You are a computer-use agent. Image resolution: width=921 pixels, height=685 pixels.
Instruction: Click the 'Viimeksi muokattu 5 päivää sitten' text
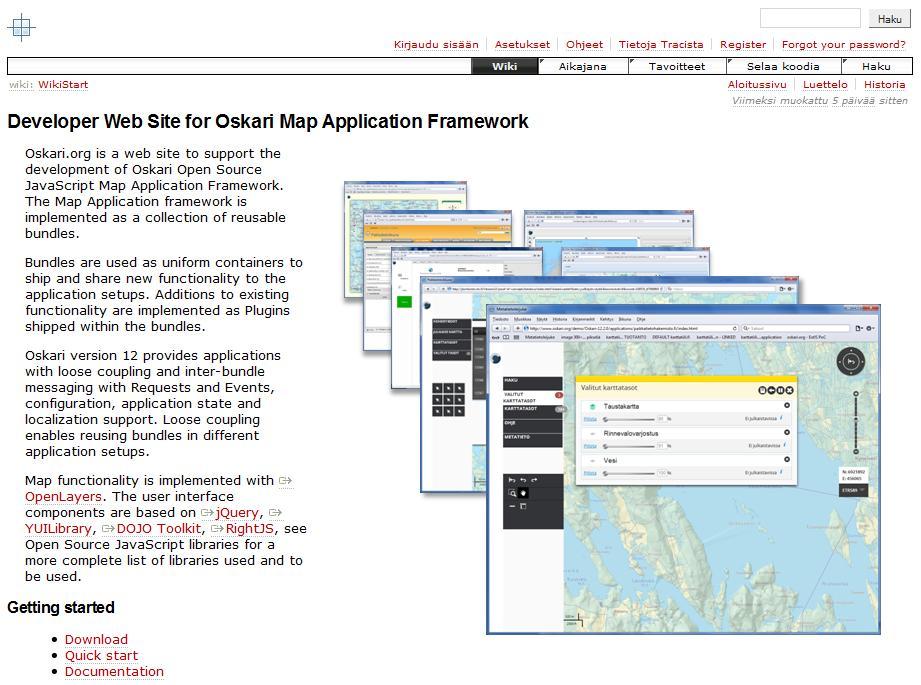click(x=819, y=100)
